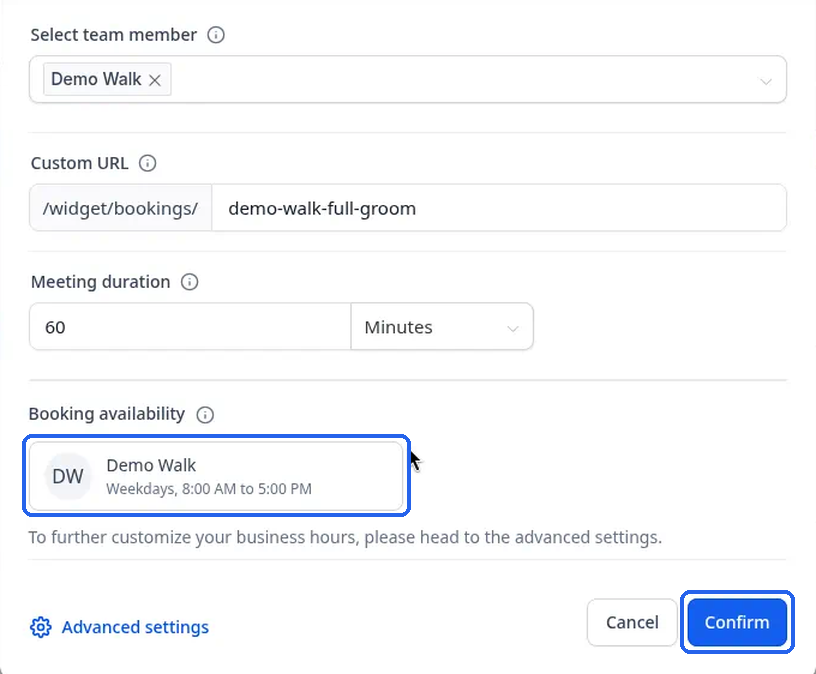This screenshot has width=816, height=674.
Task: Click info icon beside Meeting duration
Action: [189, 282]
